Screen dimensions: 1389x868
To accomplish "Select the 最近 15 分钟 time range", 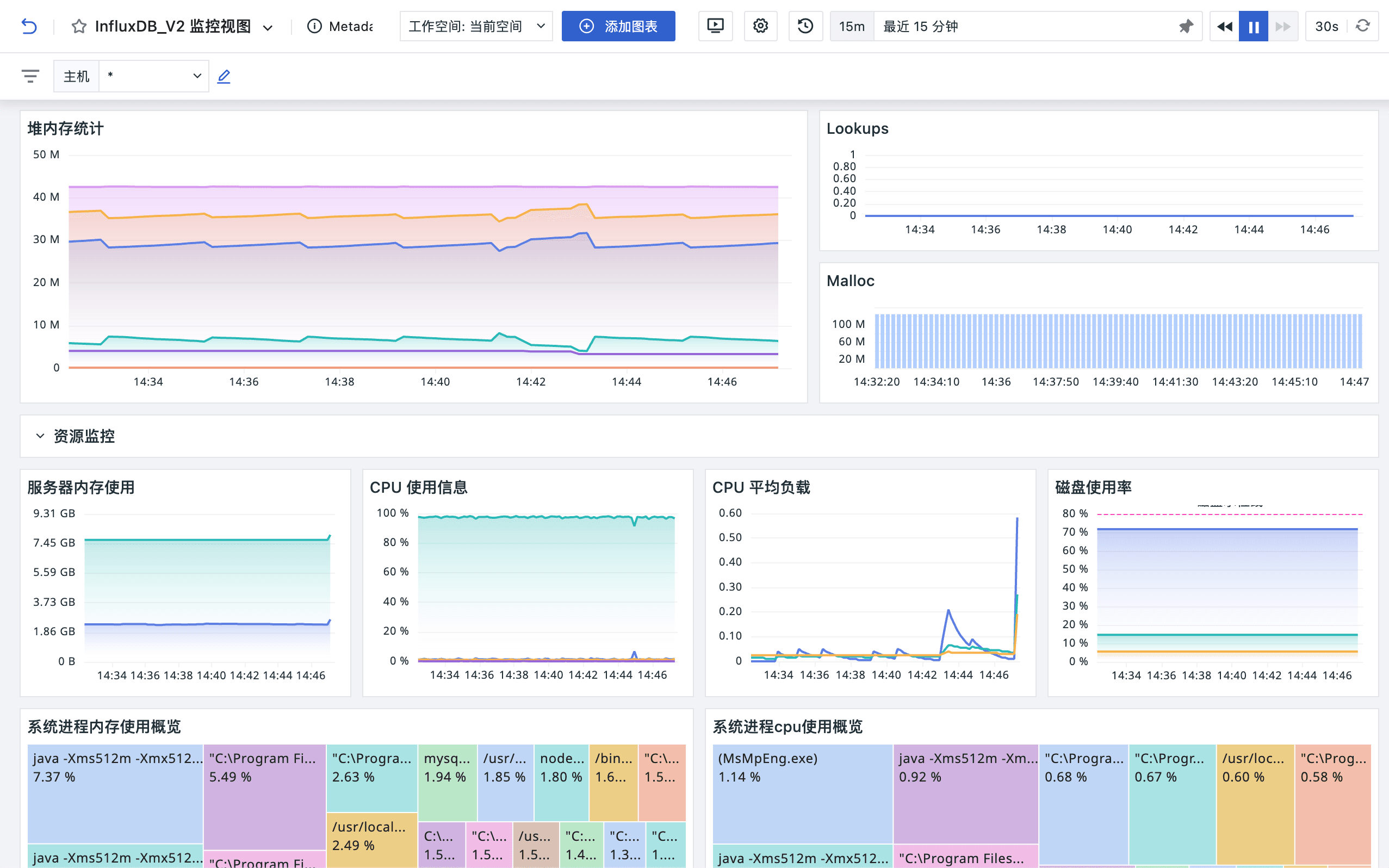I will (921, 26).
